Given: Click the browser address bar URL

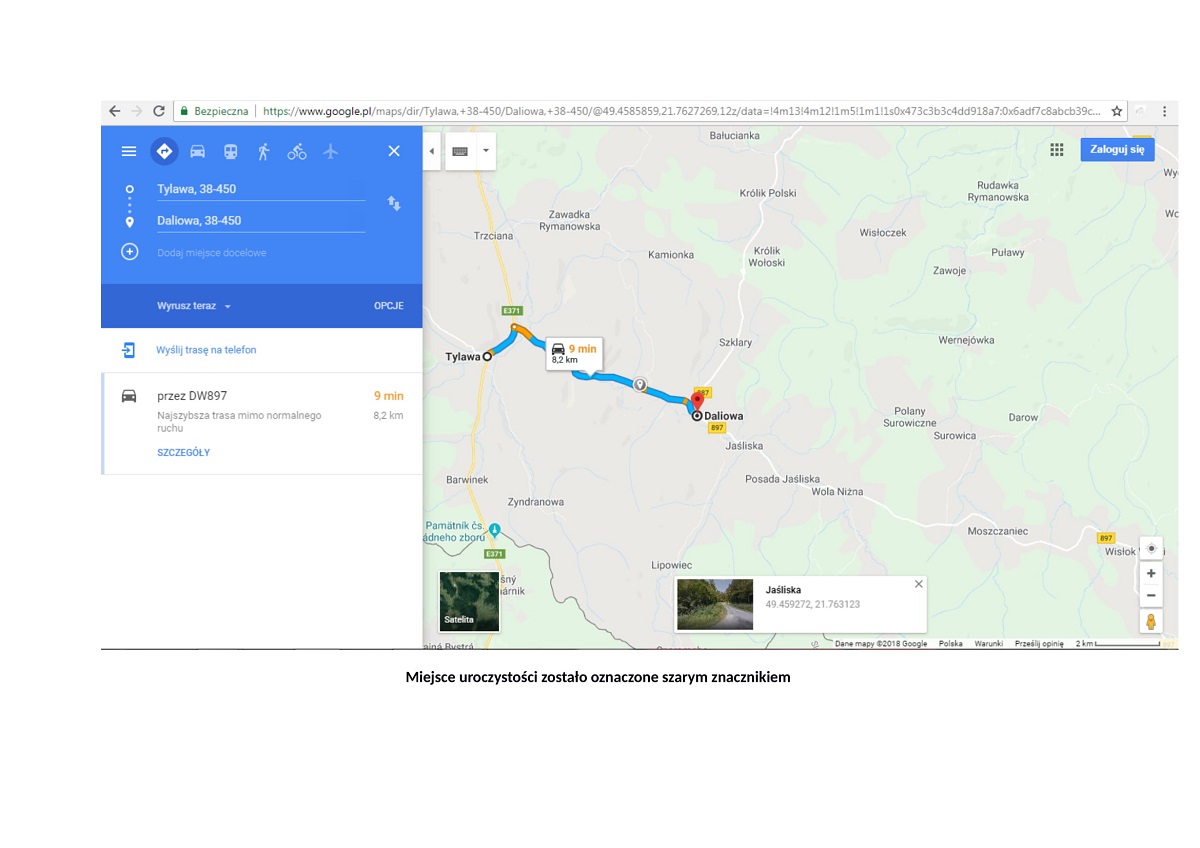Looking at the screenshot, I should coord(682,111).
